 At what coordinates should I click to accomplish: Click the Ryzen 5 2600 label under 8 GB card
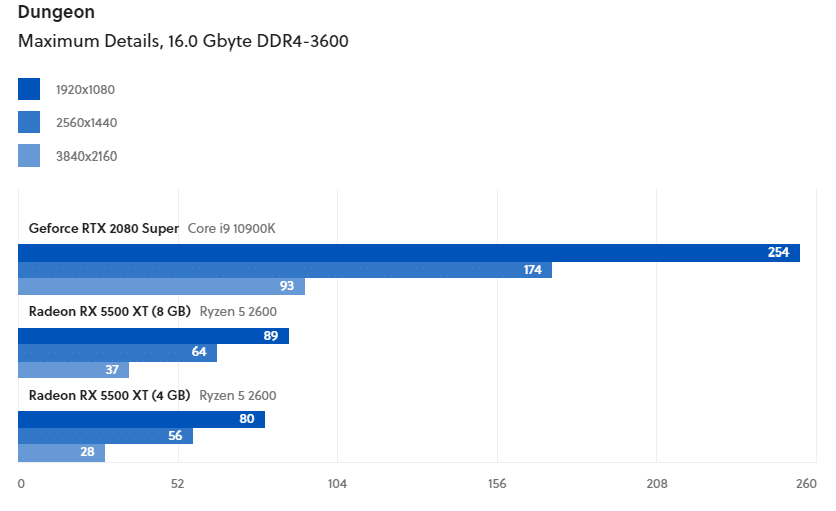pyautogui.click(x=238, y=312)
